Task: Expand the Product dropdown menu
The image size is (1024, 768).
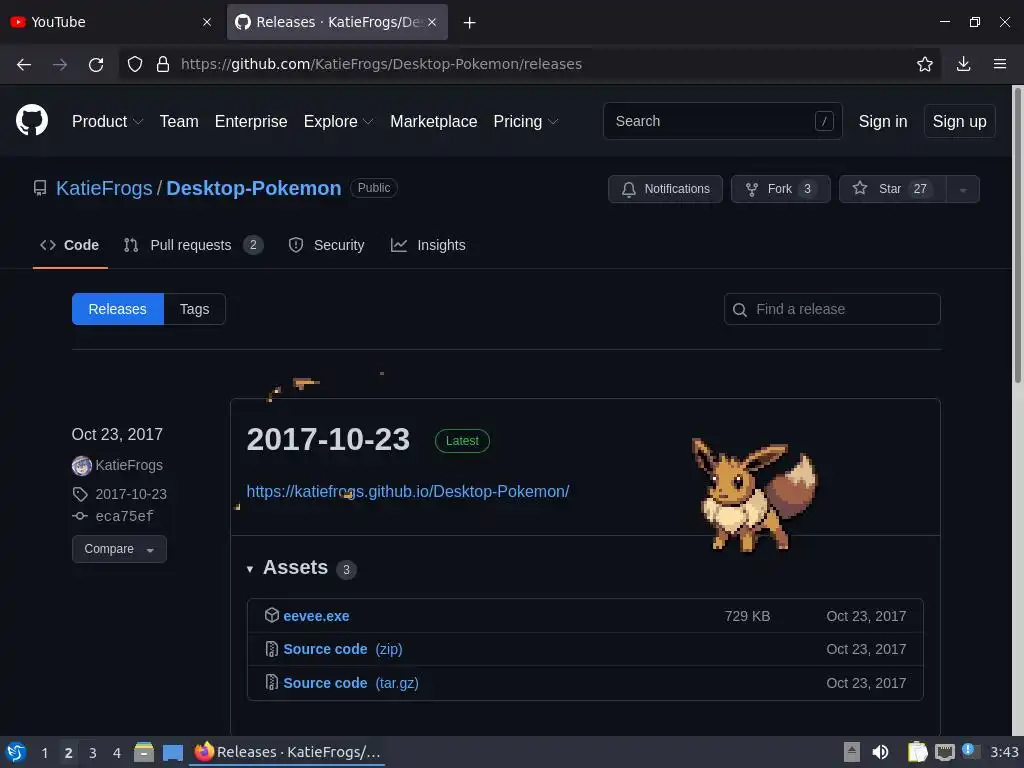Action: (x=107, y=121)
